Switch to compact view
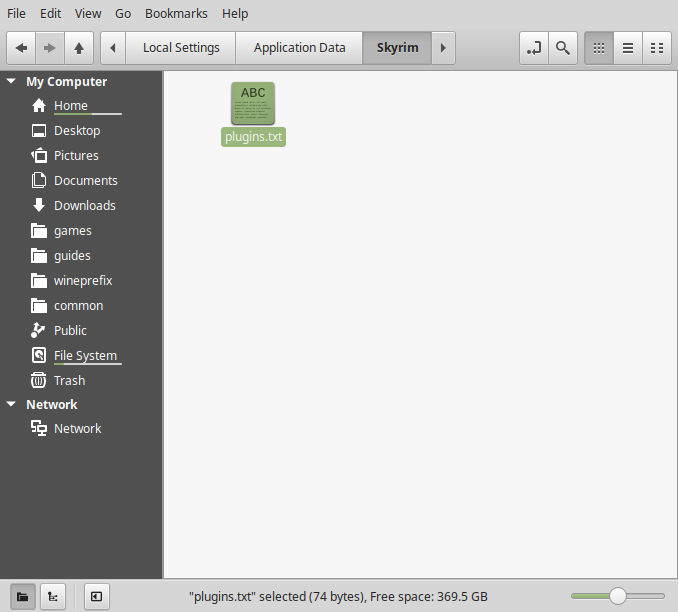The width and height of the screenshot is (678, 612). click(657, 48)
